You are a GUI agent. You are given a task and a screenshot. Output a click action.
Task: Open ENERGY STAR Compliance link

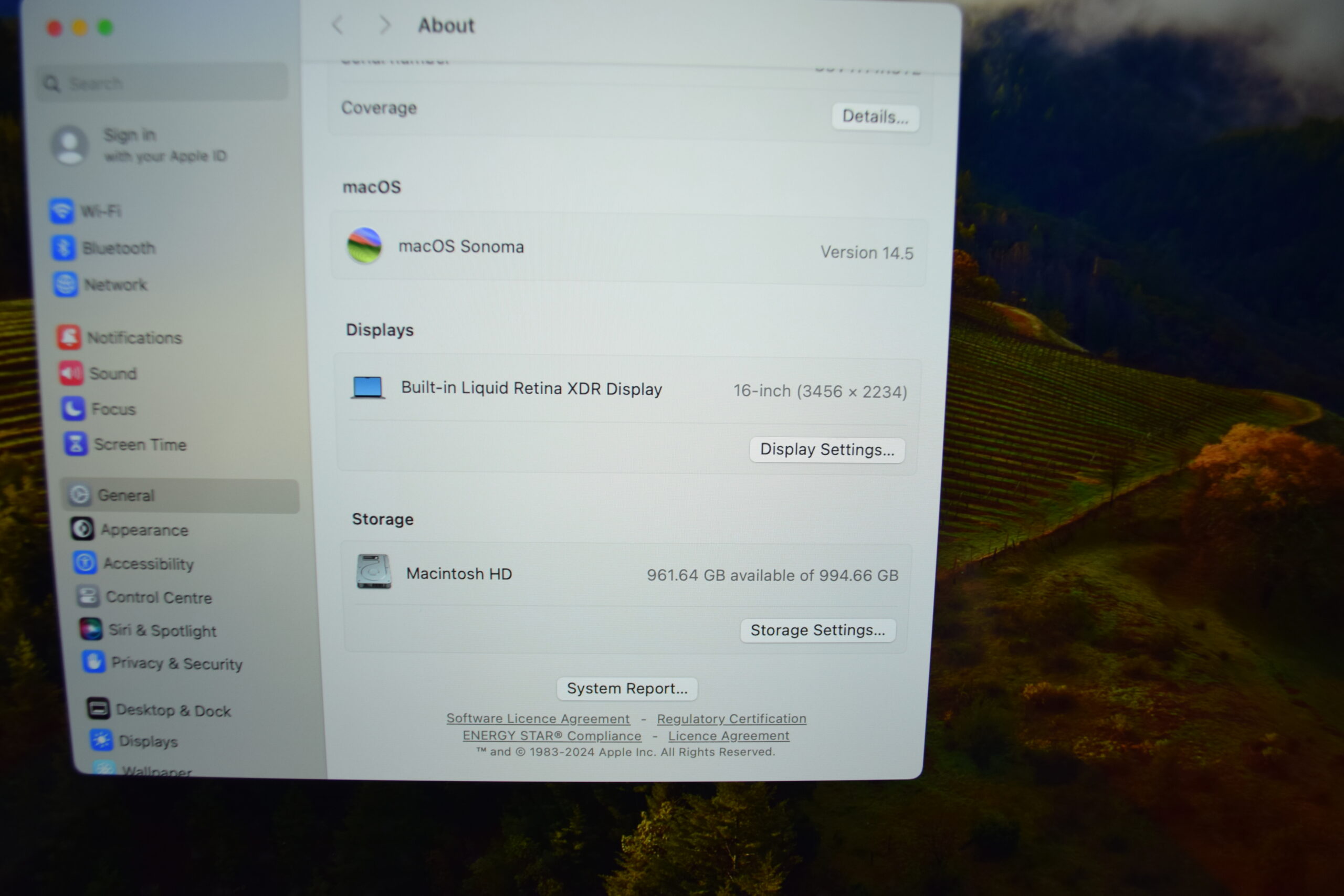pyautogui.click(x=552, y=735)
